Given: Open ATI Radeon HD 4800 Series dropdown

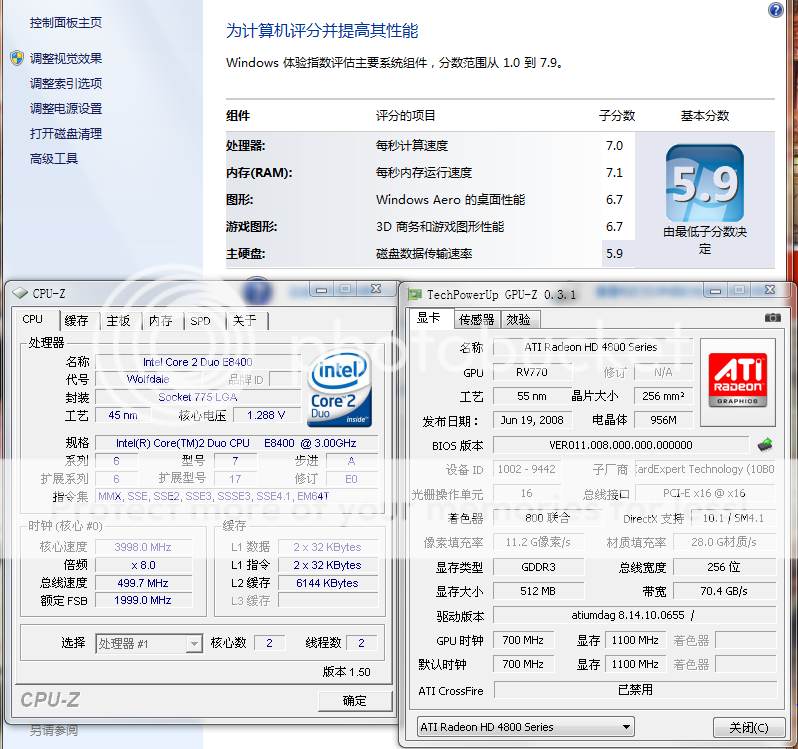Looking at the screenshot, I should (525, 727).
